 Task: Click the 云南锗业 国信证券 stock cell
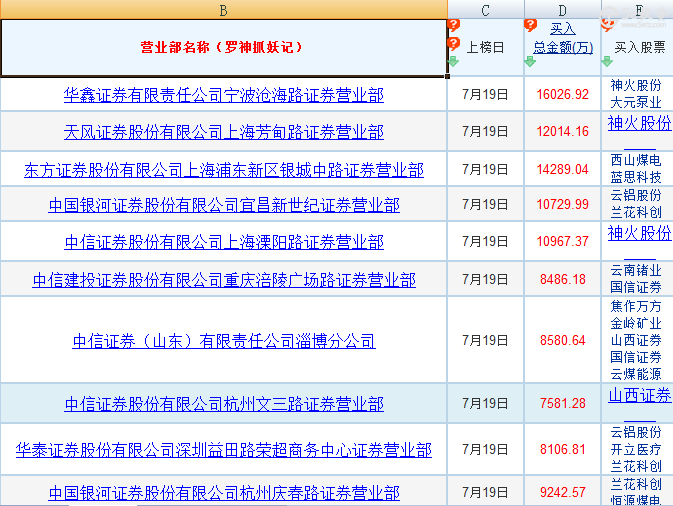[636, 279]
